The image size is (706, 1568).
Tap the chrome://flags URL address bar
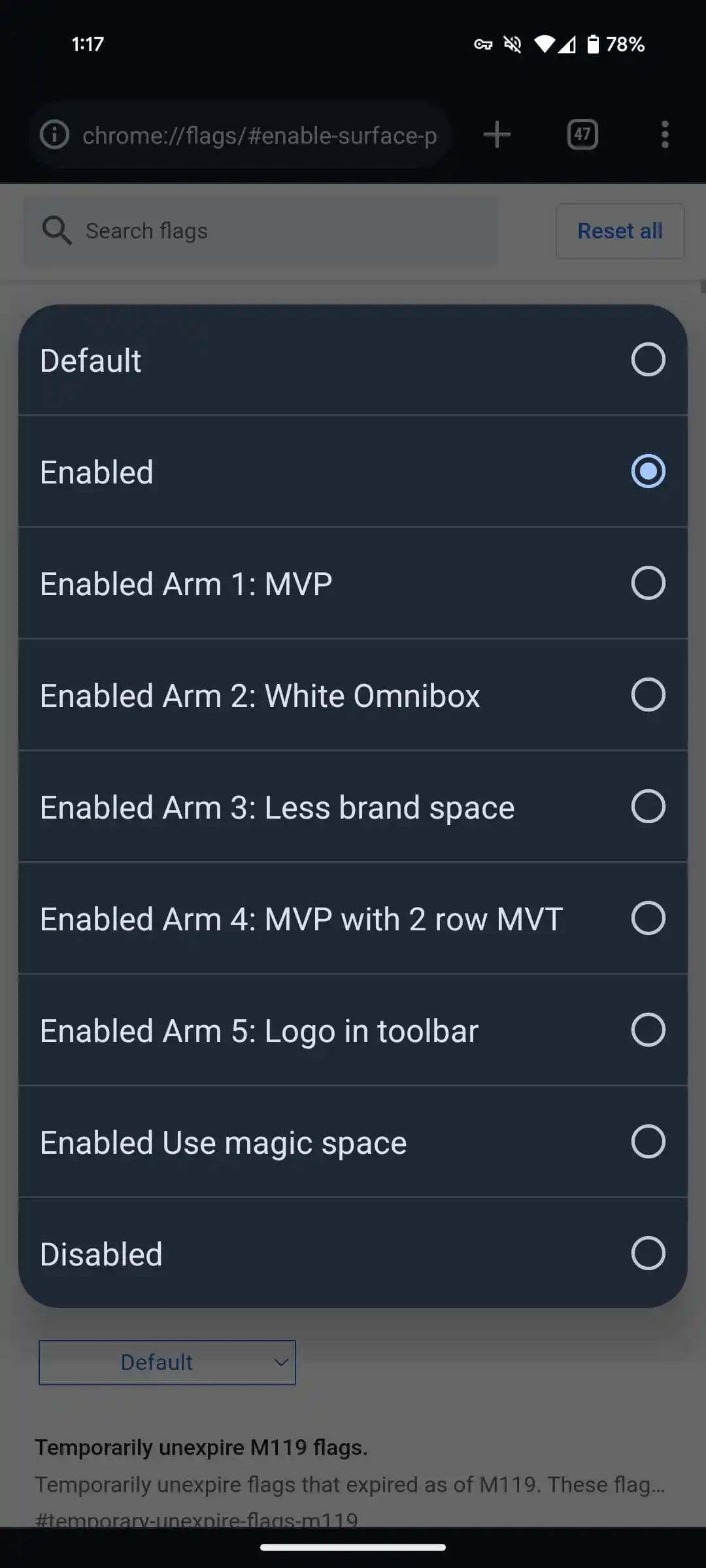click(259, 135)
